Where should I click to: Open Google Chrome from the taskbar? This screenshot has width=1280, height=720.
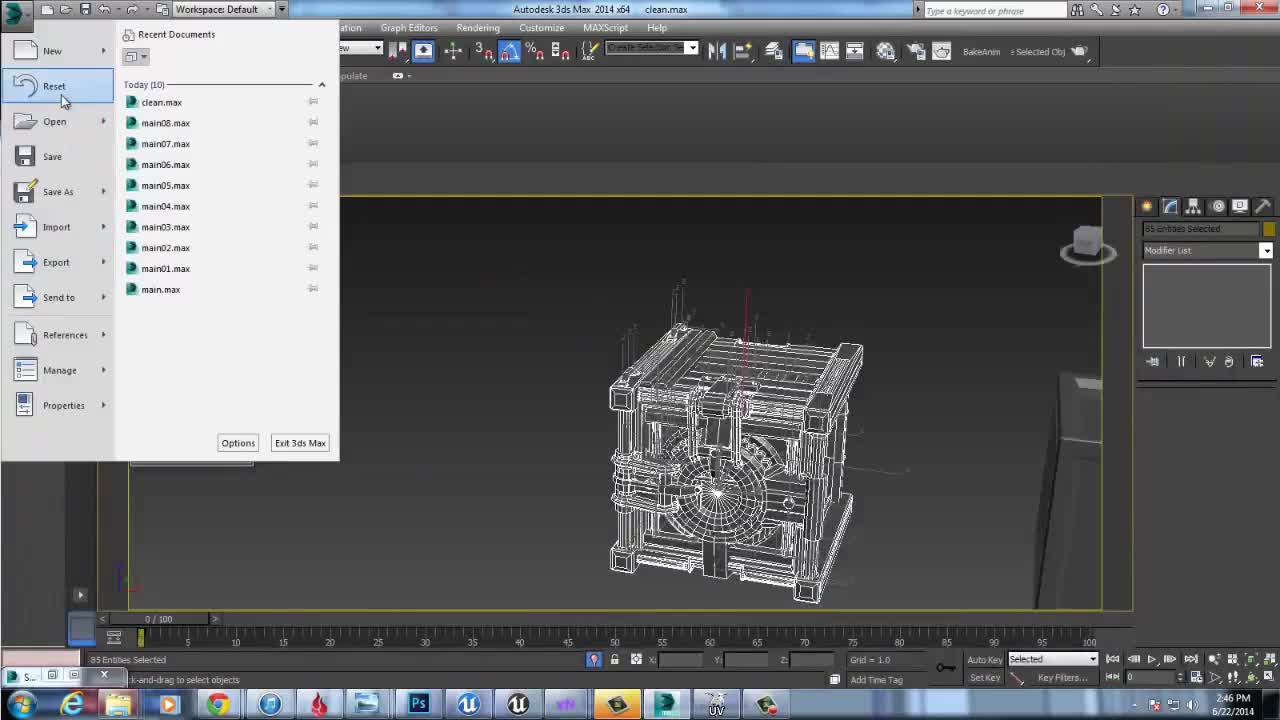219,704
